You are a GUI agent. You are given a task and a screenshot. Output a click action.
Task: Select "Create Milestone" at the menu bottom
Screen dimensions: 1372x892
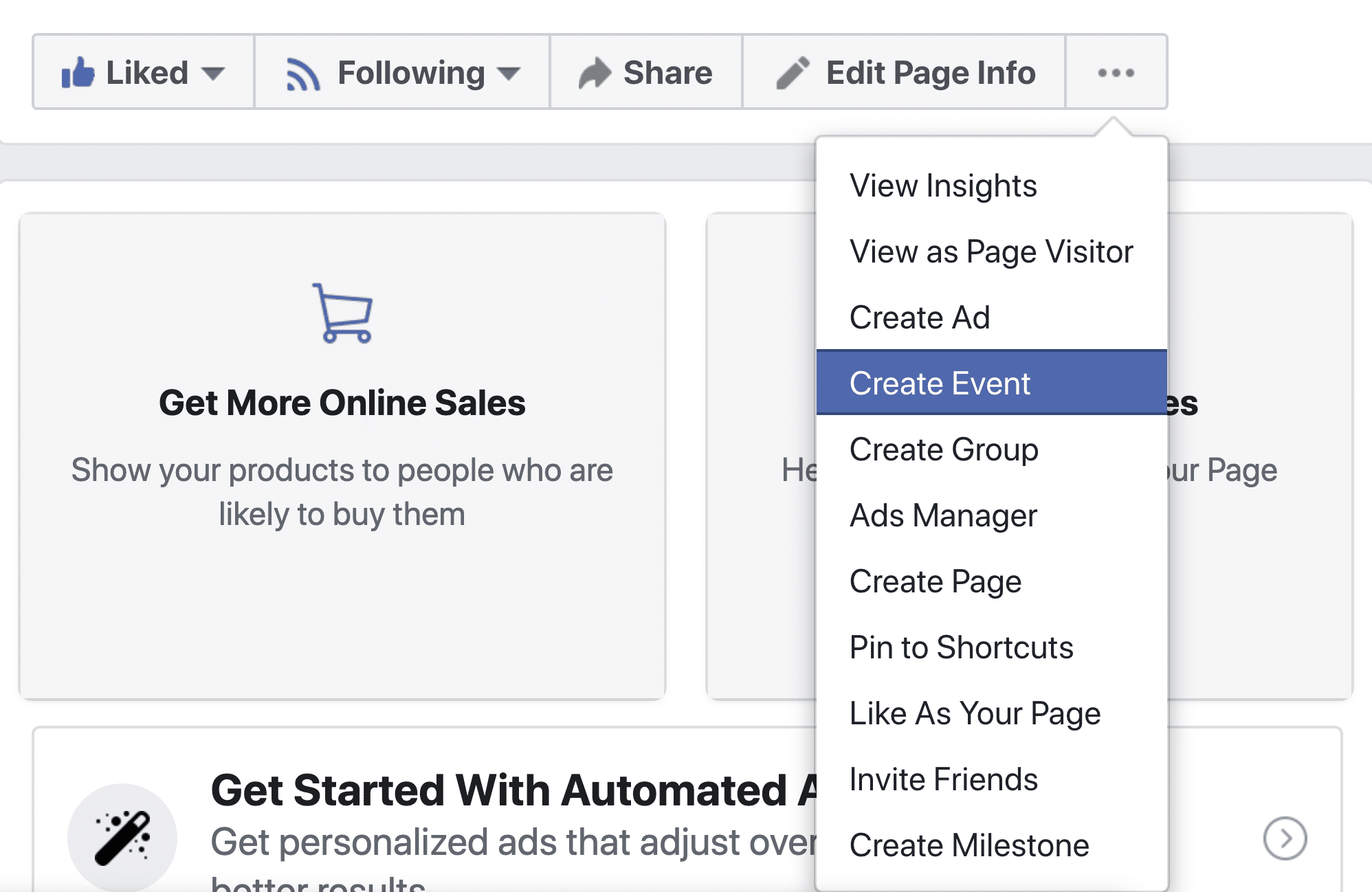969,845
